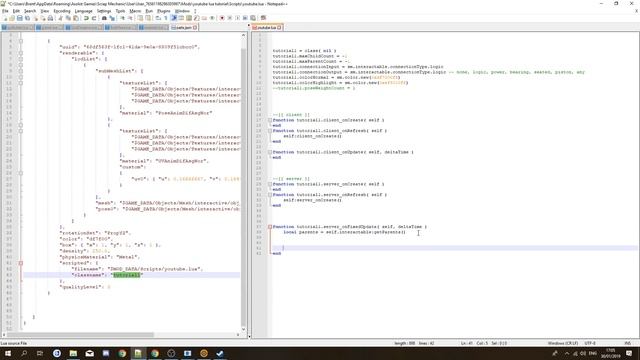Click Windows (CR LF) in status bar
The width and height of the screenshot is (640, 360).
coord(562,343)
